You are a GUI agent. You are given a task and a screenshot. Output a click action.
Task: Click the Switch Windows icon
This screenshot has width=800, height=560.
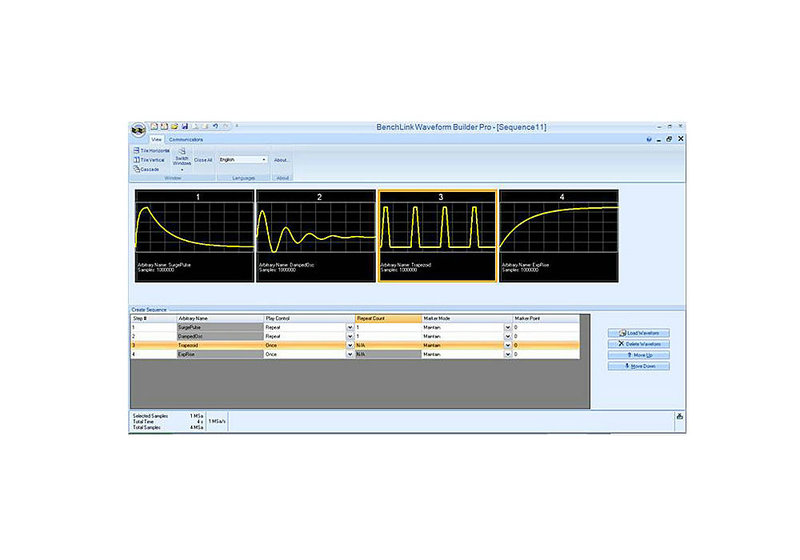[x=182, y=151]
